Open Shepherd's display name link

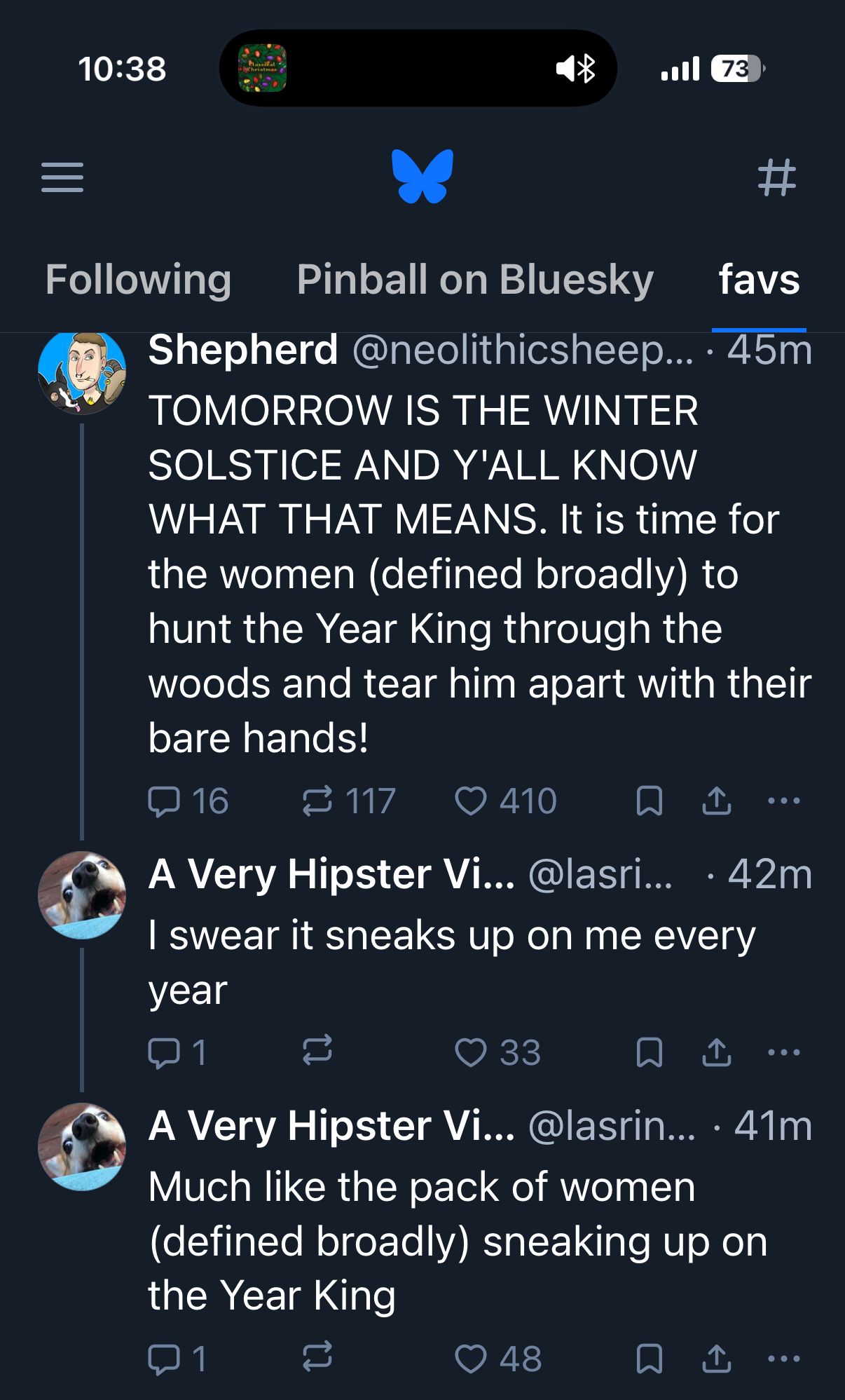point(243,350)
